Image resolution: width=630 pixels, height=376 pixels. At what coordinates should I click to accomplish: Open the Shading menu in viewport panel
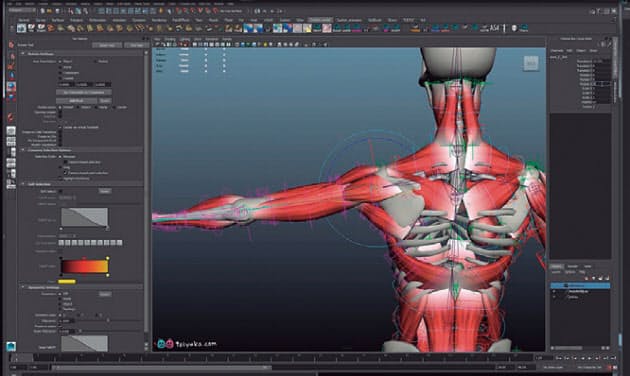click(x=170, y=39)
